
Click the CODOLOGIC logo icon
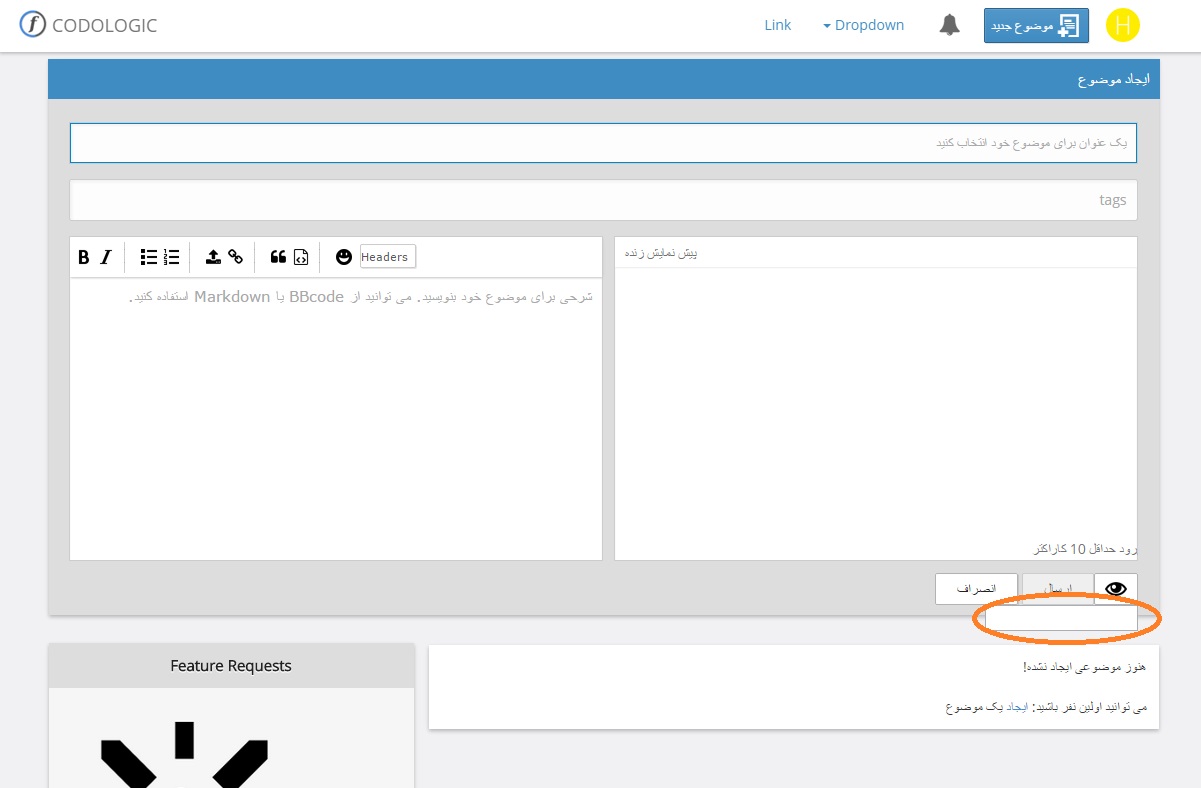(32, 25)
